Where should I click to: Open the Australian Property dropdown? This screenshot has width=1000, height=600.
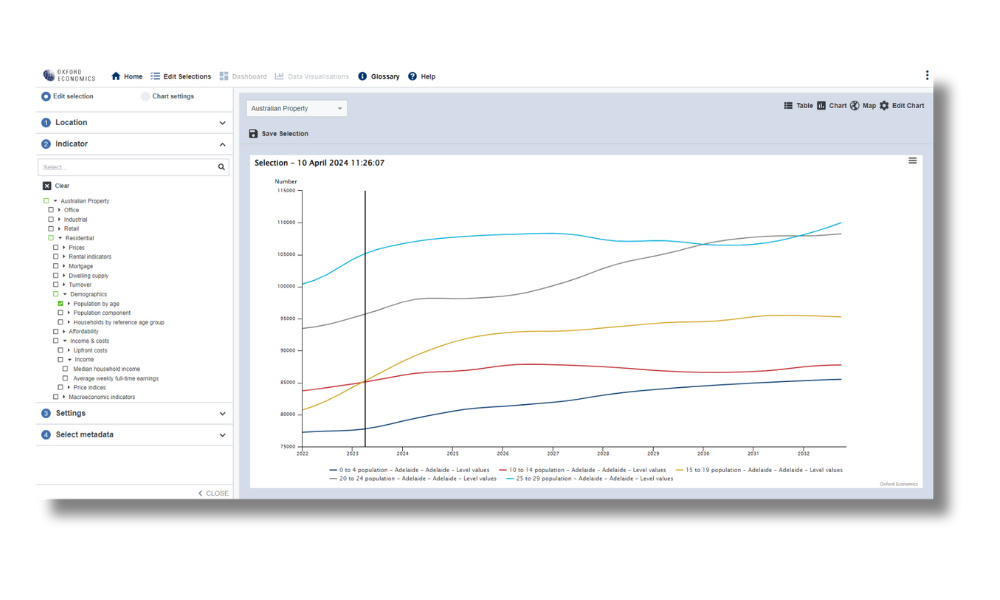[x=297, y=108]
